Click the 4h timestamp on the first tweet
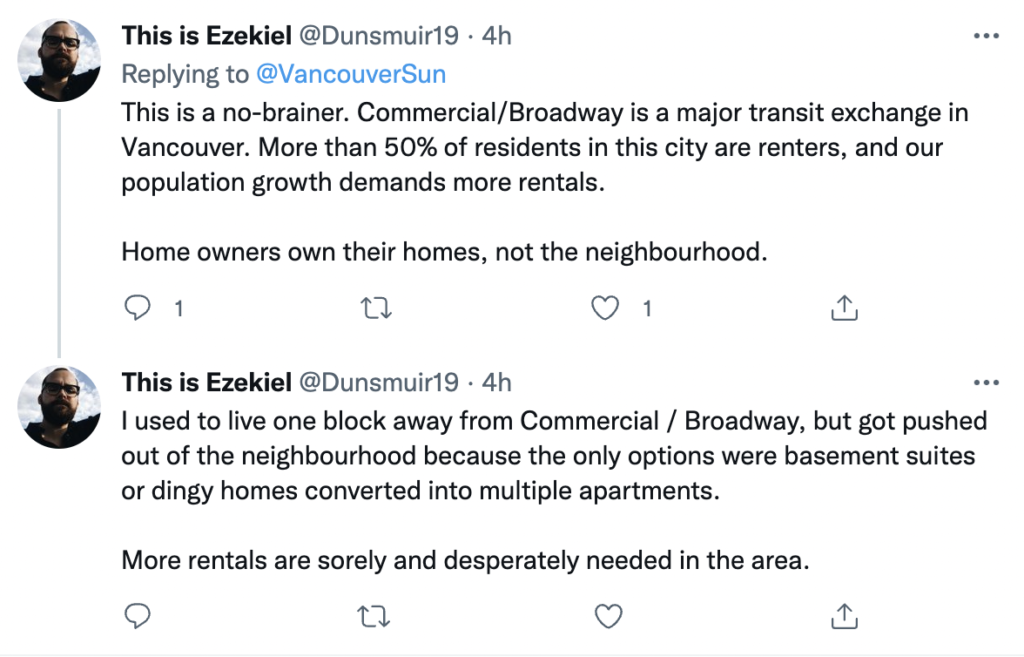Viewport: 1024px width, 657px height. [496, 36]
